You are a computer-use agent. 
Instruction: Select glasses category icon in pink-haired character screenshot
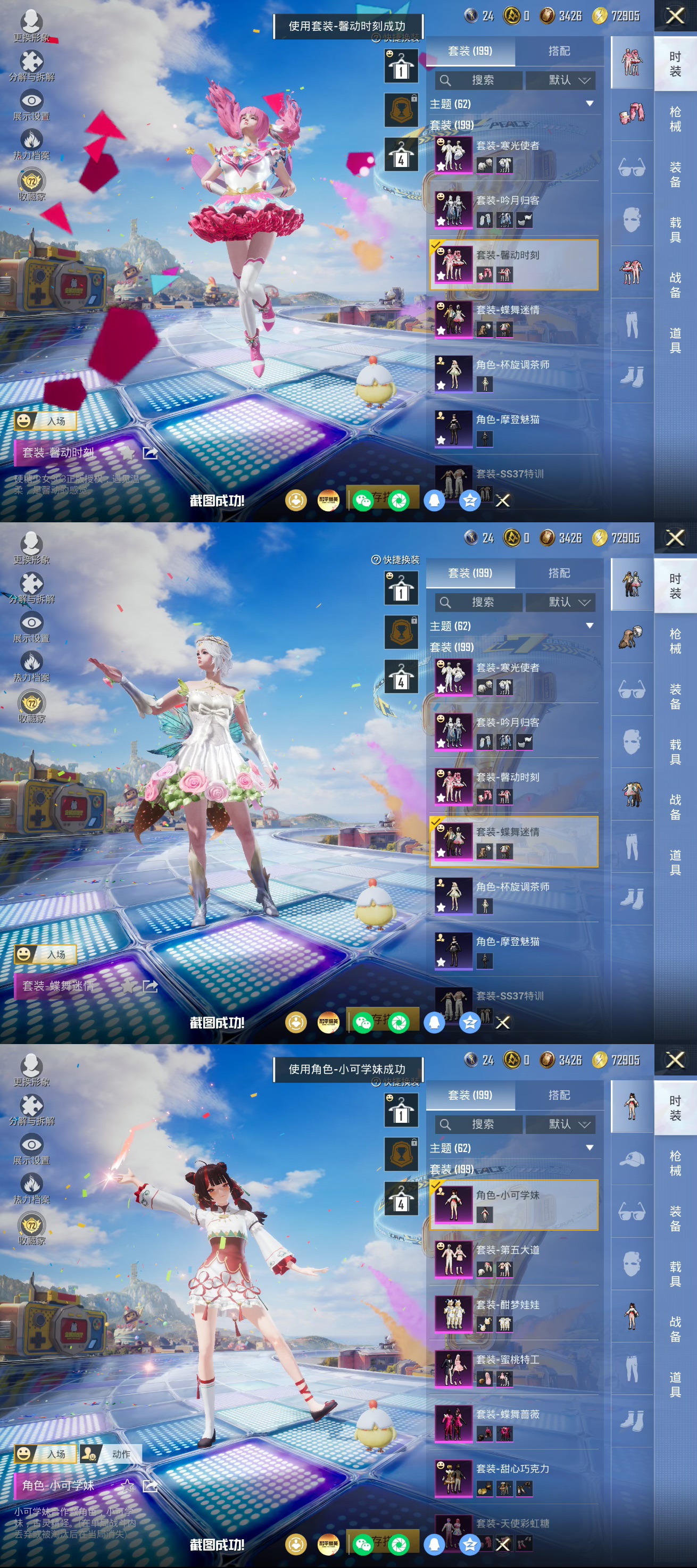click(632, 167)
